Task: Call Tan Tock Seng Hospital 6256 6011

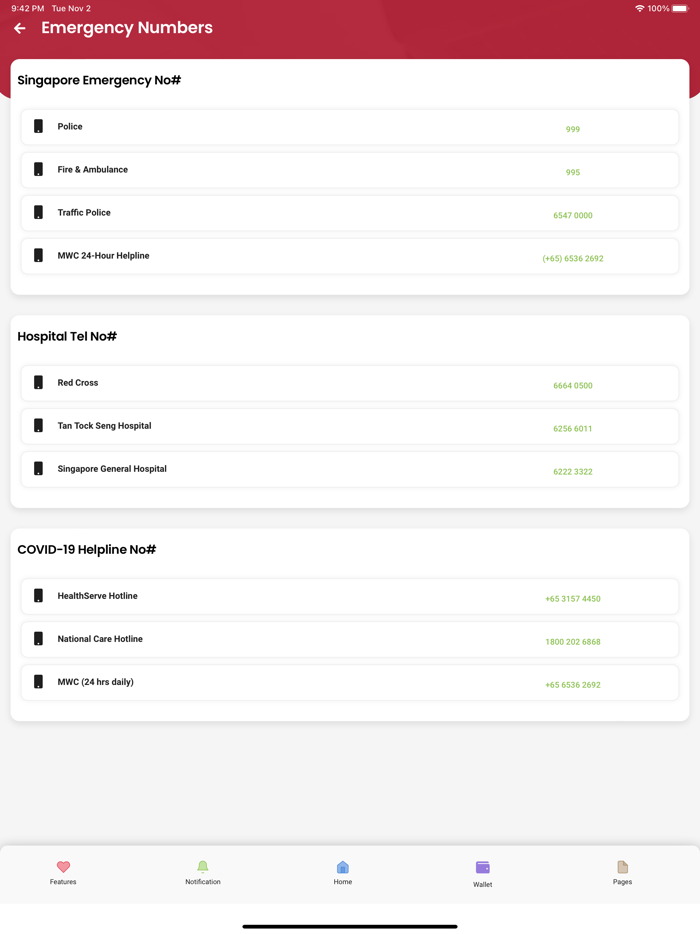Action: pyautogui.click(x=573, y=429)
